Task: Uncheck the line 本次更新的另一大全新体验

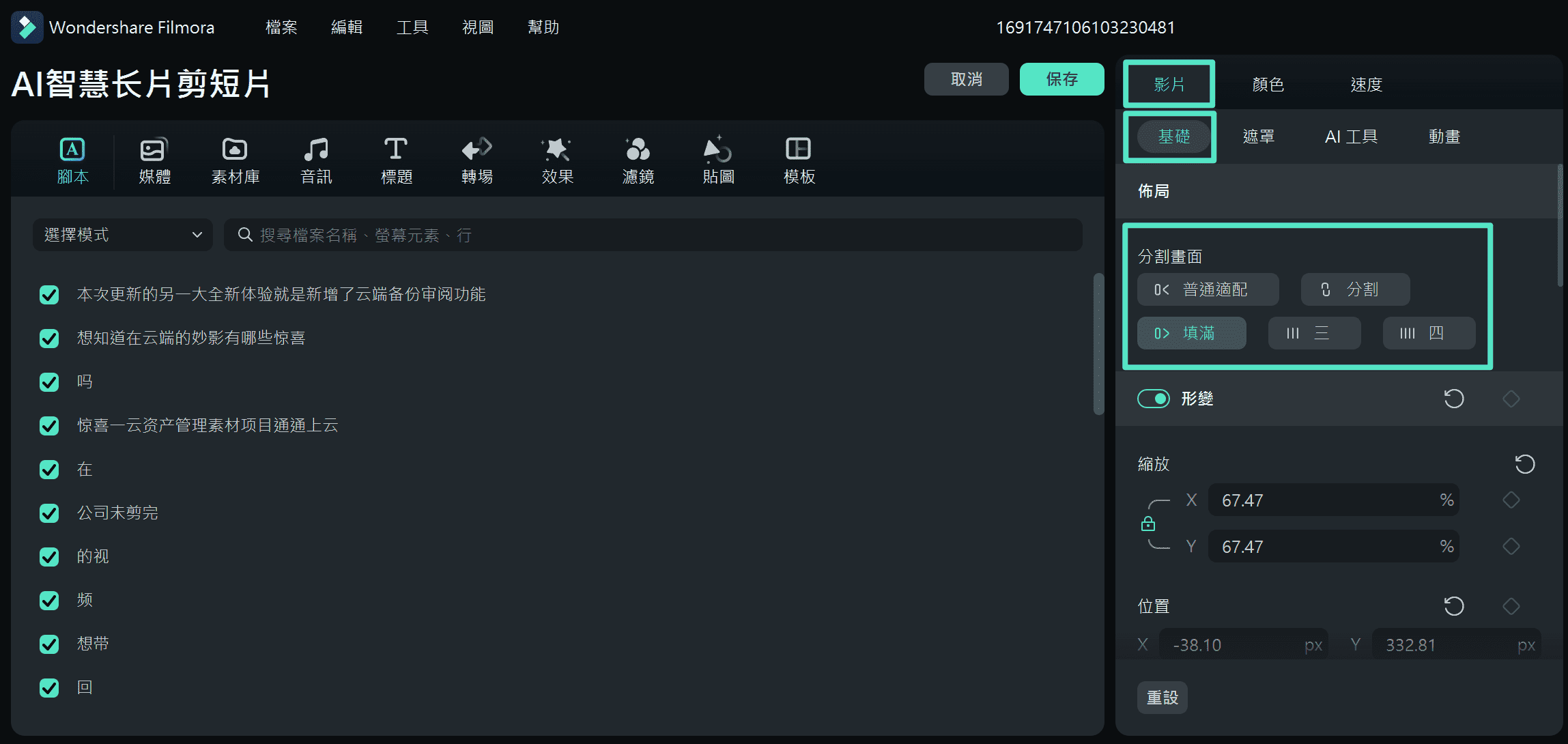Action: tap(49, 295)
